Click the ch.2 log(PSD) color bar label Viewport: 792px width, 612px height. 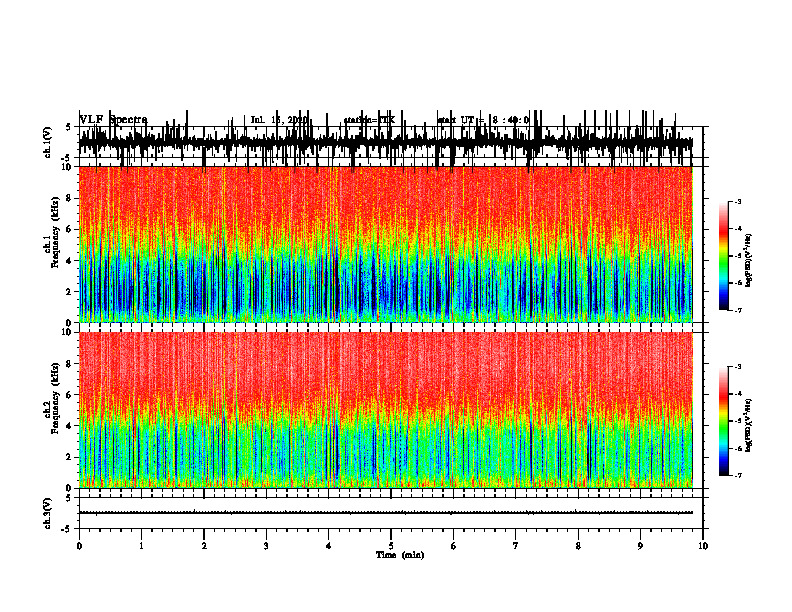[749, 425]
